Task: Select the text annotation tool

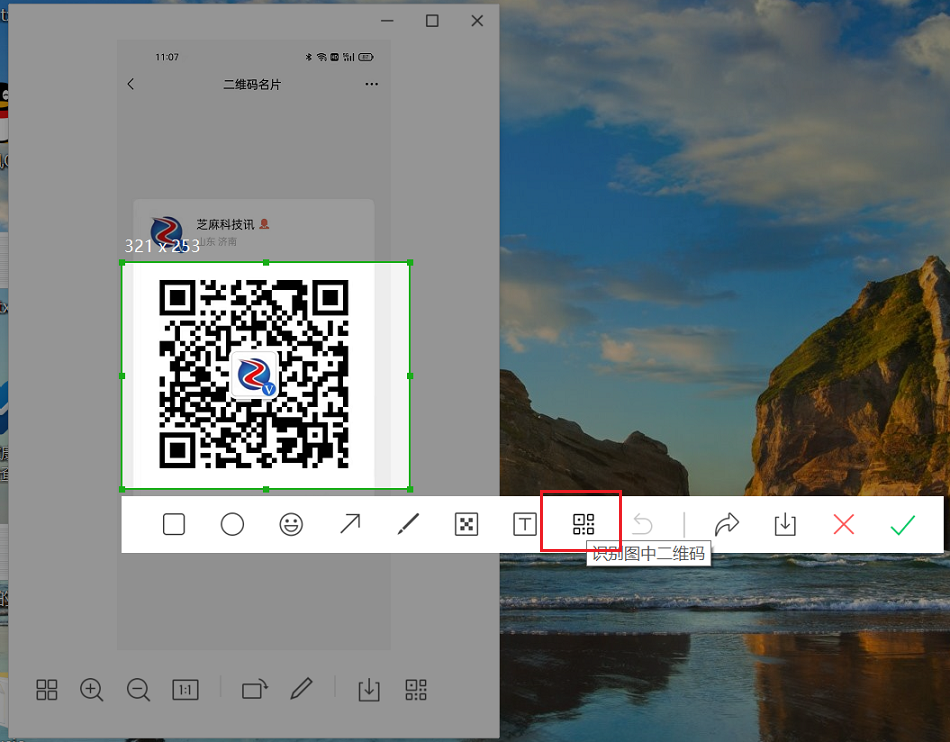Action: (525, 524)
